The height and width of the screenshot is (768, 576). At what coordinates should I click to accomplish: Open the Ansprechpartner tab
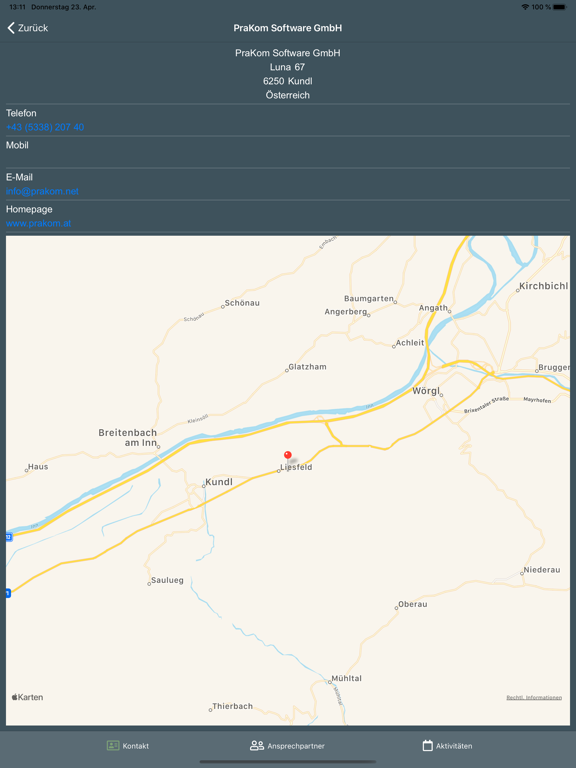coord(288,746)
